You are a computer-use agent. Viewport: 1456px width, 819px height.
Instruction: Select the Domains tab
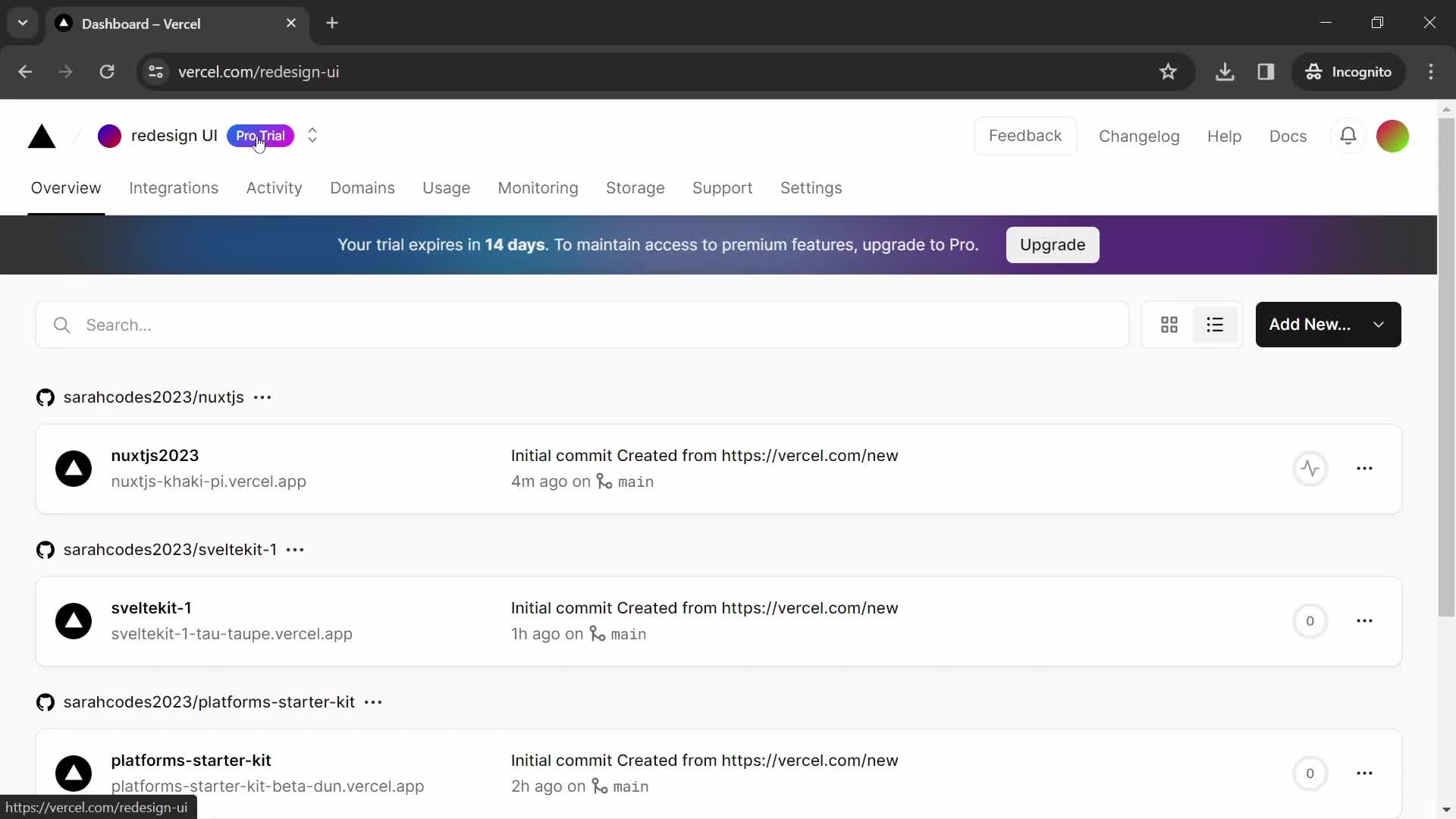(362, 188)
